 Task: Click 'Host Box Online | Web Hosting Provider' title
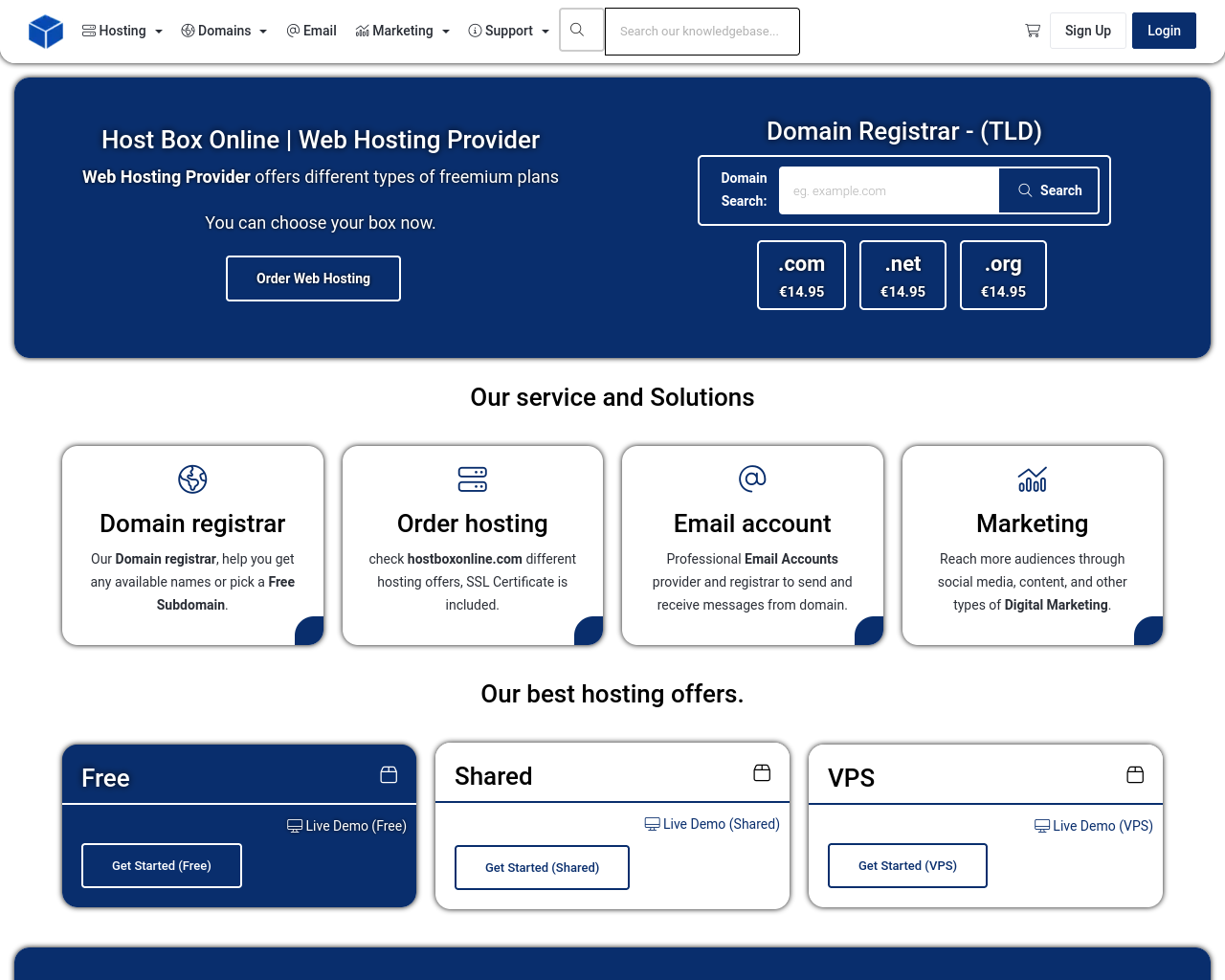321,140
